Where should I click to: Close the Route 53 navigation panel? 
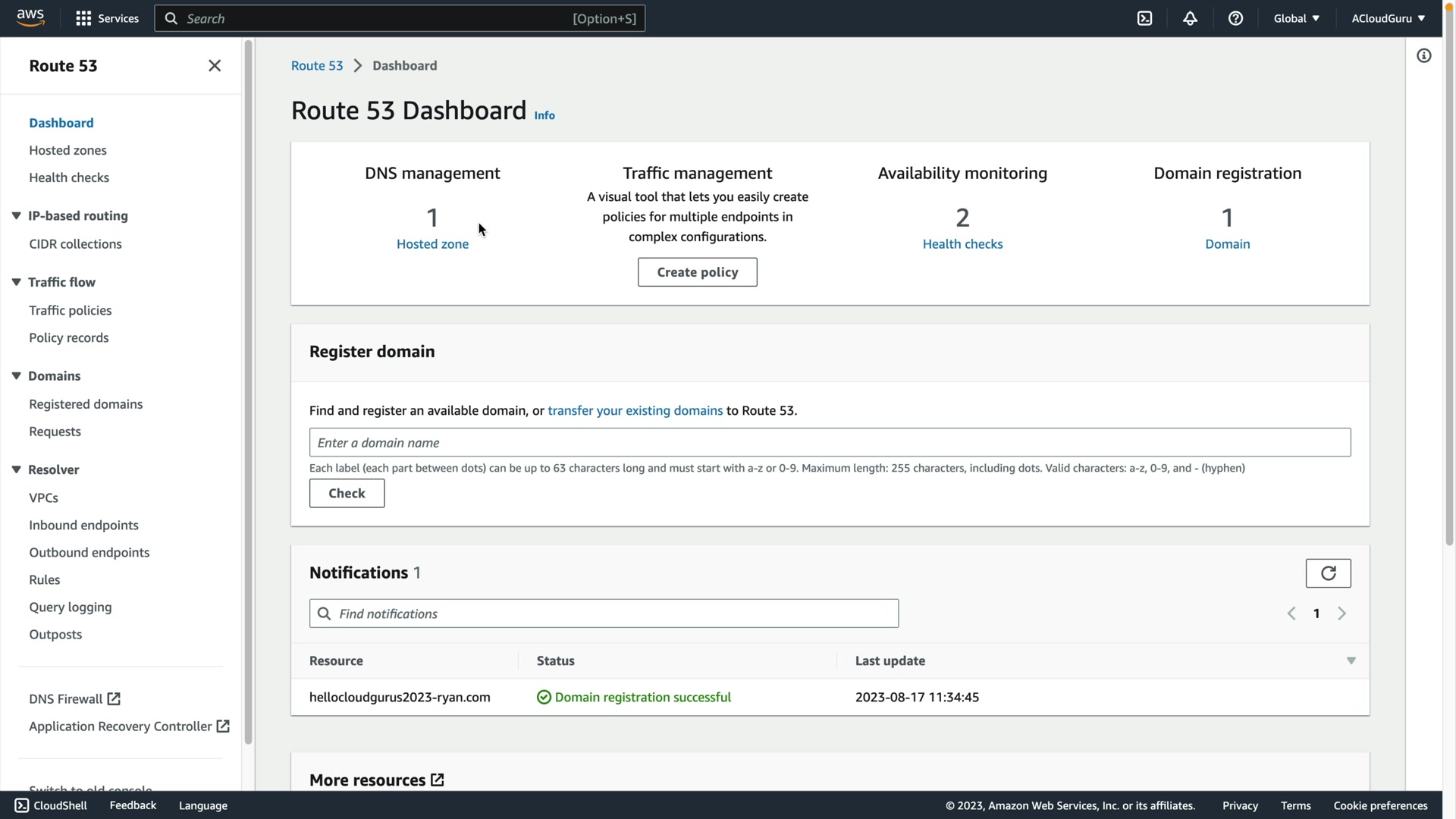click(215, 66)
